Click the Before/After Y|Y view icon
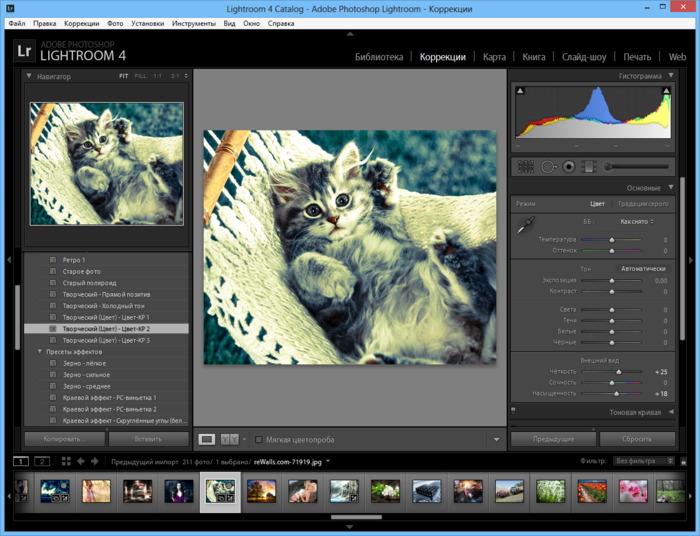700x536 pixels. coord(230,439)
